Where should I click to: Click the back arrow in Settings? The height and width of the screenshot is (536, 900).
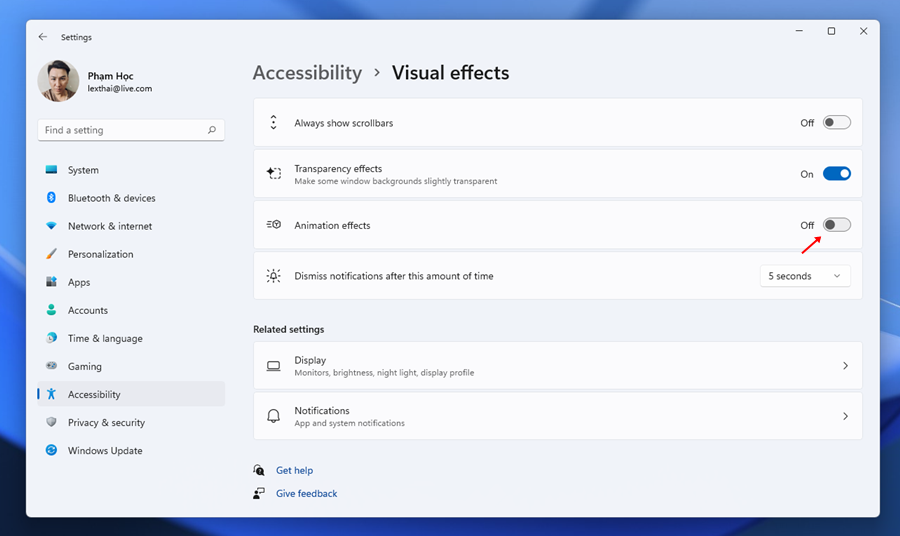pos(42,37)
